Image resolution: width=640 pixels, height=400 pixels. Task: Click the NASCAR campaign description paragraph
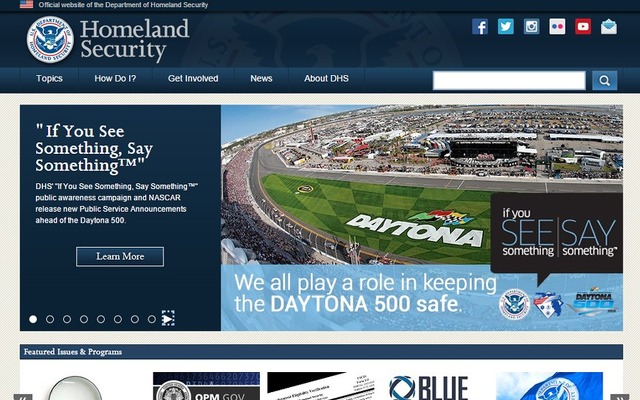click(117, 203)
